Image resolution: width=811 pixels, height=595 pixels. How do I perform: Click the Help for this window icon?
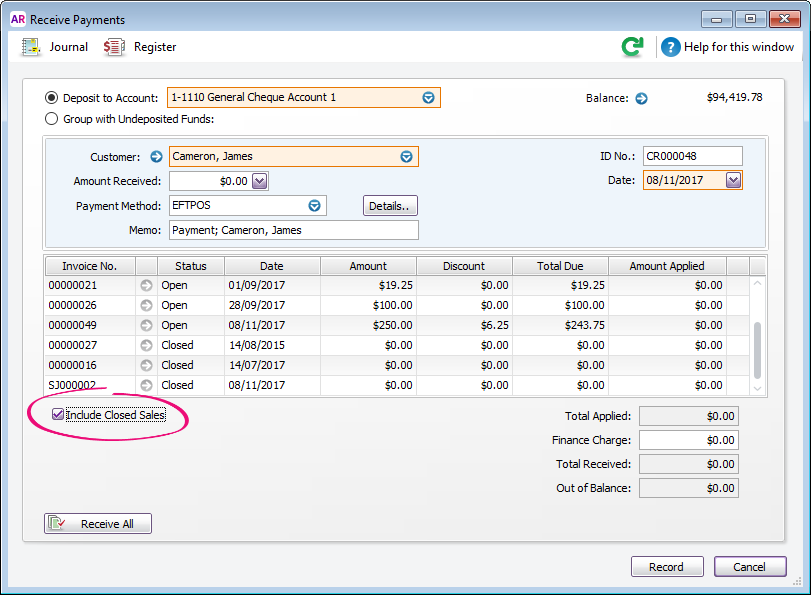[x=670, y=46]
